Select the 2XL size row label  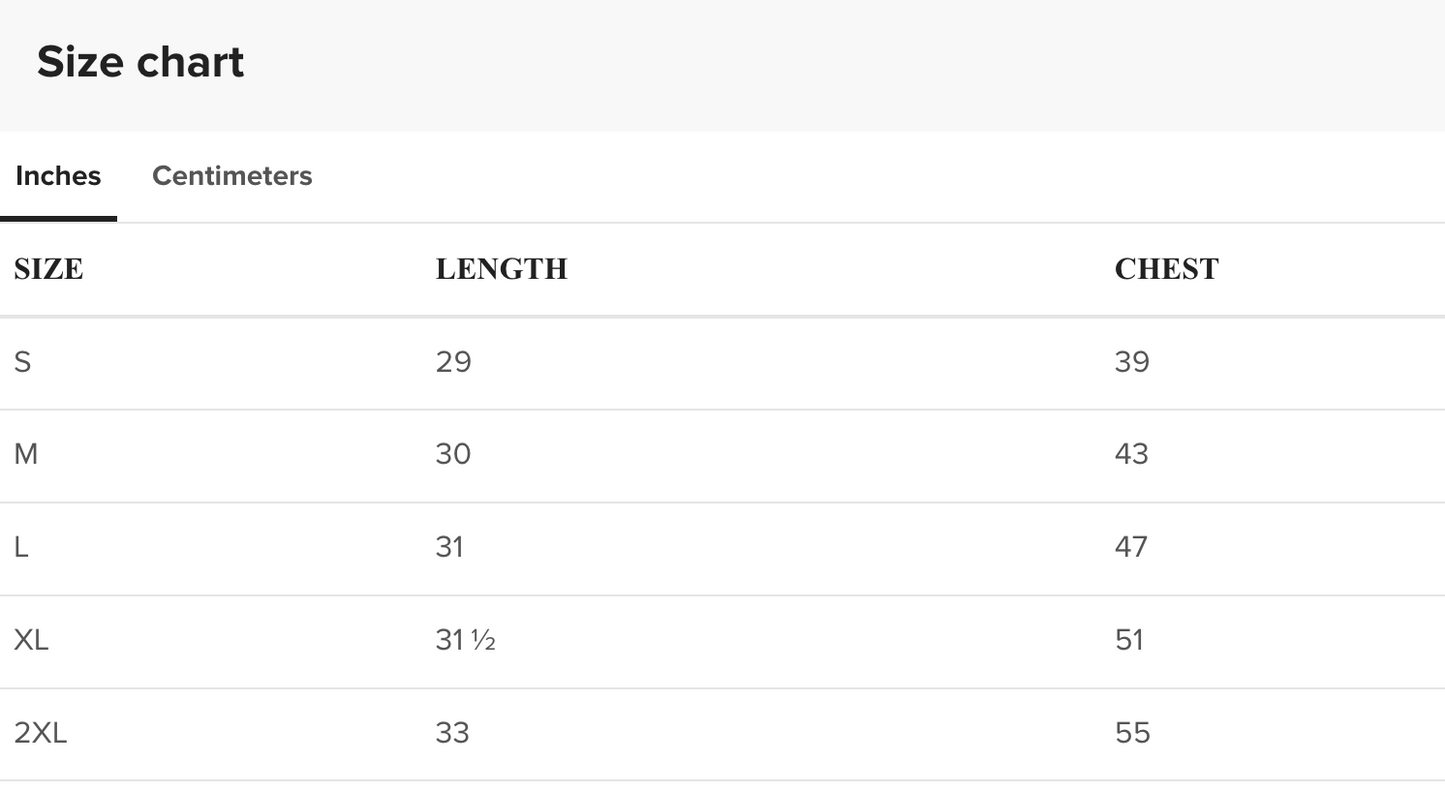click(41, 734)
